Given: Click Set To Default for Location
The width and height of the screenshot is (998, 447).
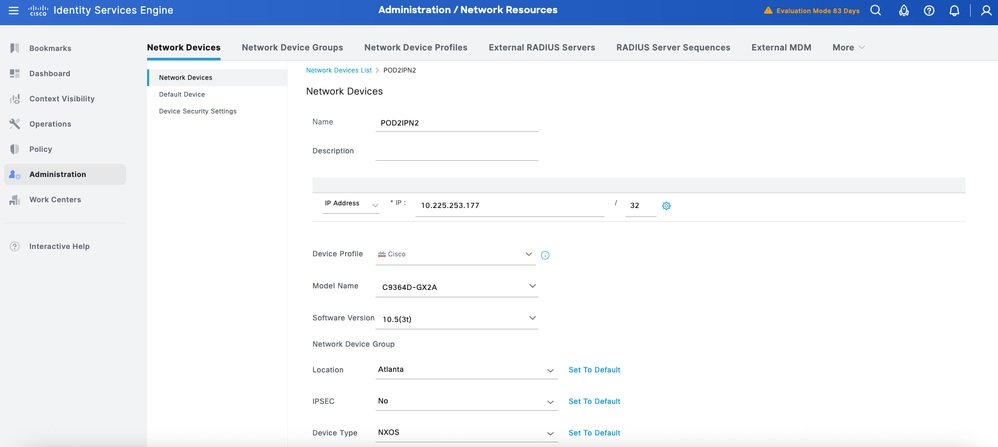Looking at the screenshot, I should (x=594, y=370).
